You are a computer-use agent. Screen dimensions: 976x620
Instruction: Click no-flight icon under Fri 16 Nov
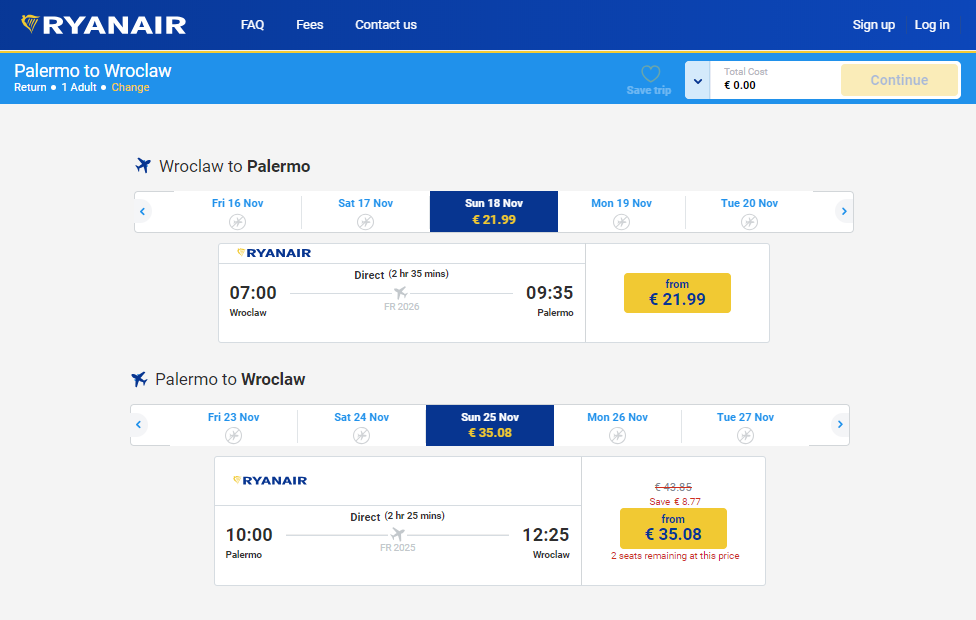237,222
